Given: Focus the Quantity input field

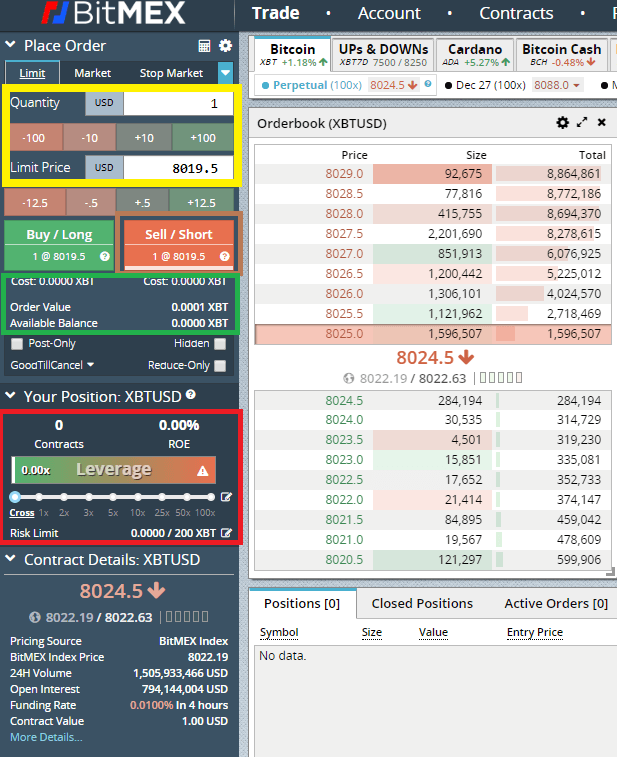Looking at the screenshot, I should coord(178,103).
